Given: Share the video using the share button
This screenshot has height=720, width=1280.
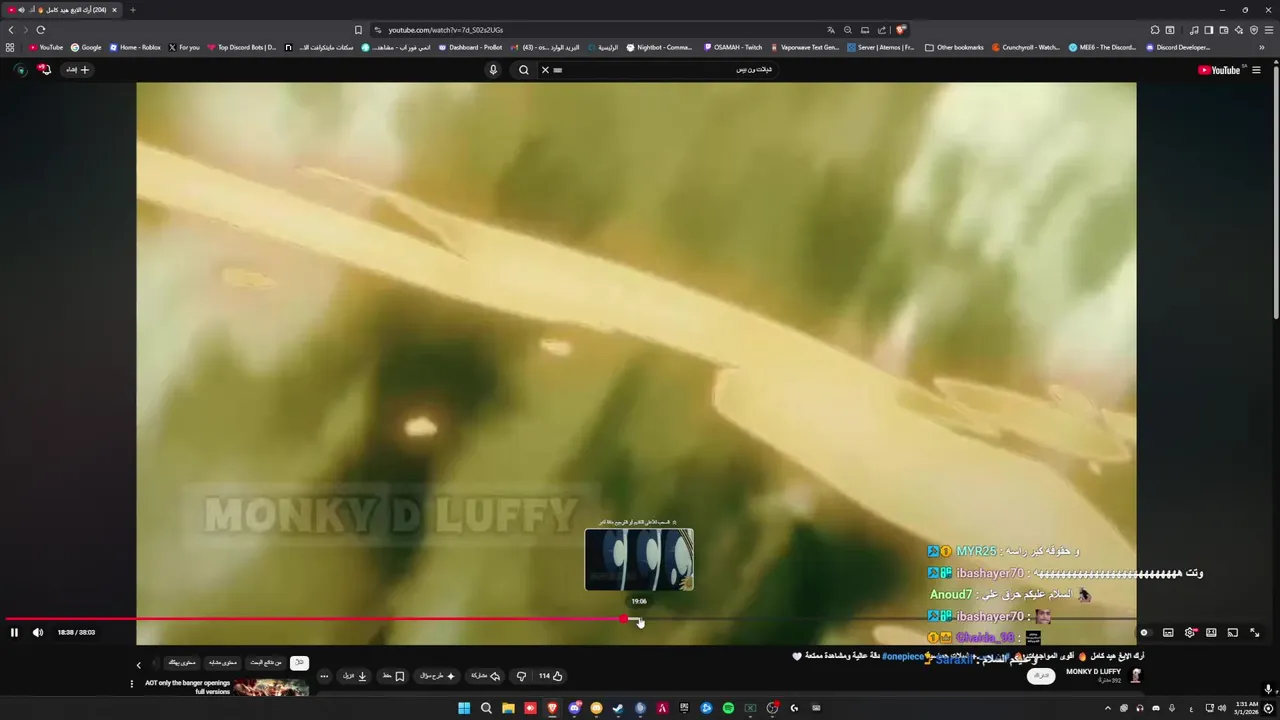Looking at the screenshot, I should (x=485, y=676).
